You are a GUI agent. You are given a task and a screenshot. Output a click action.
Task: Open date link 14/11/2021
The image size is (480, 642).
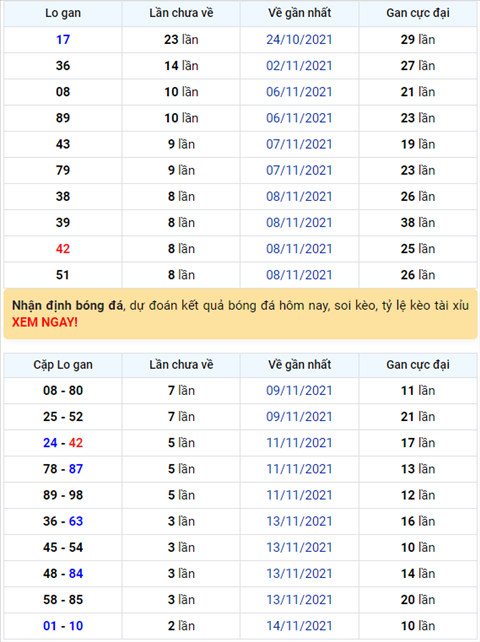pos(299,626)
